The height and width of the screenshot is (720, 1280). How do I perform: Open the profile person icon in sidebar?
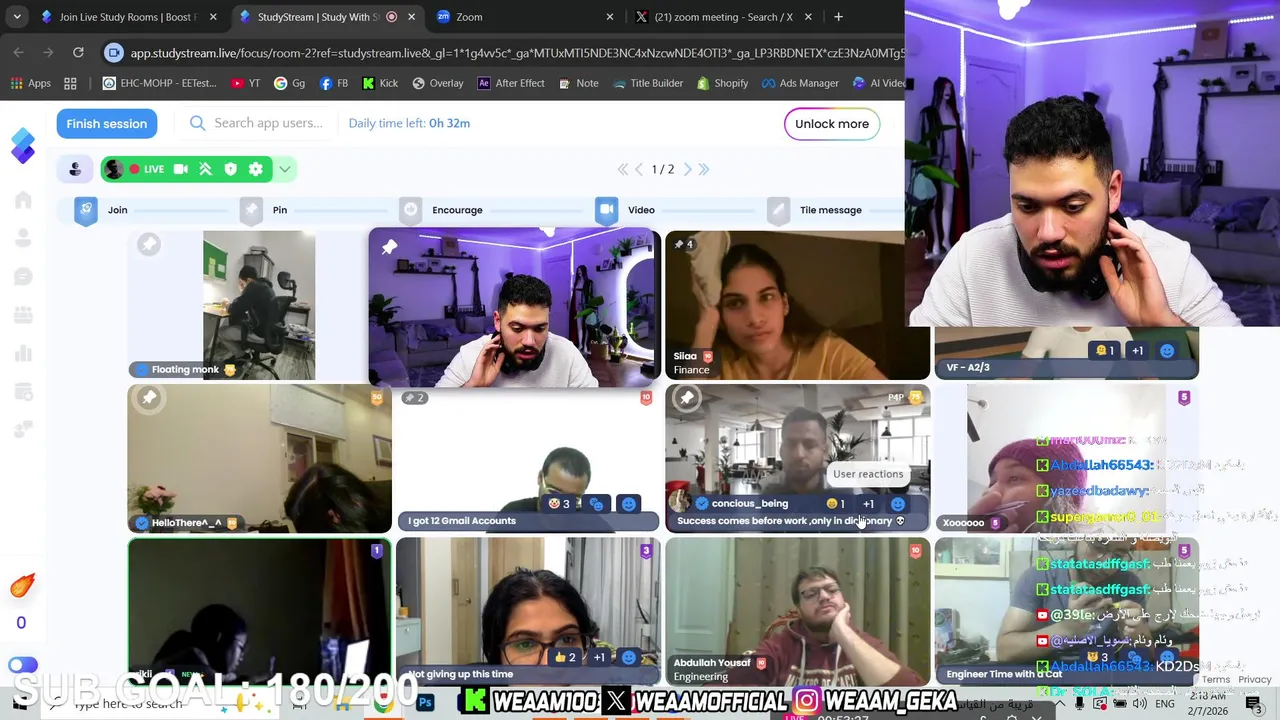pyautogui.click(x=23, y=238)
